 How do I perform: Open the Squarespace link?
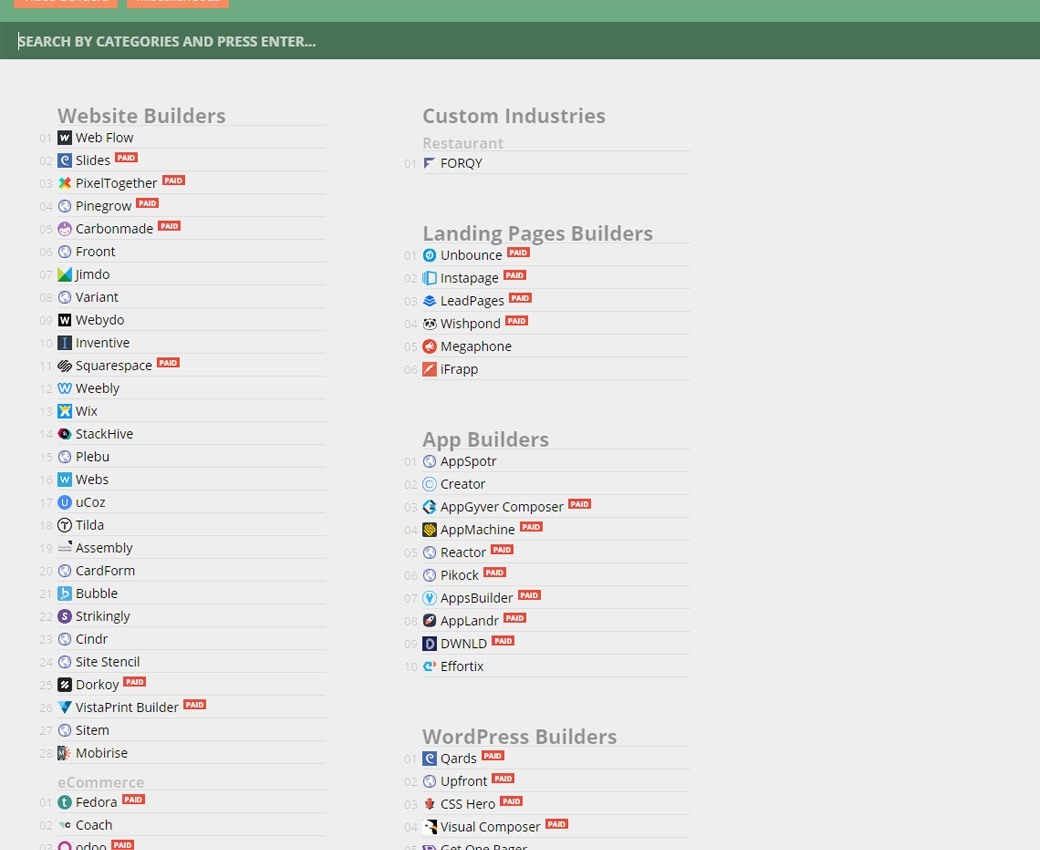coord(113,366)
